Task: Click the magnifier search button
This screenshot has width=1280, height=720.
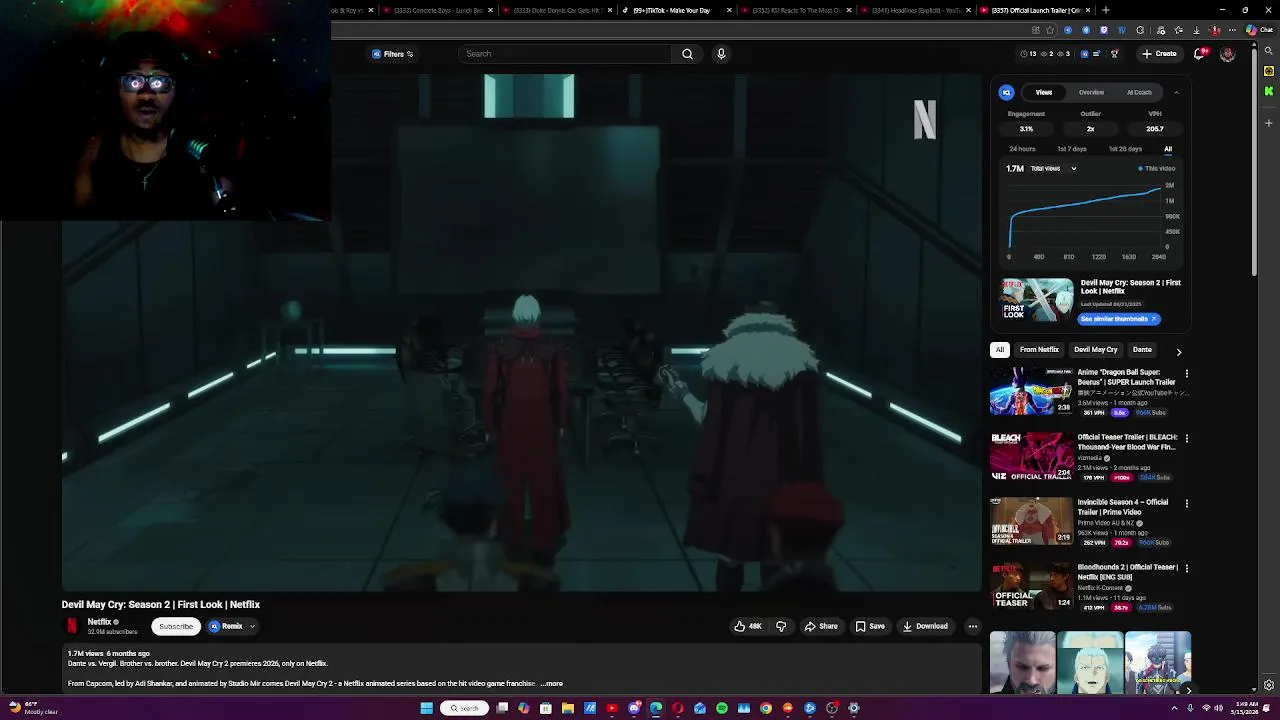Action: pyautogui.click(x=687, y=54)
